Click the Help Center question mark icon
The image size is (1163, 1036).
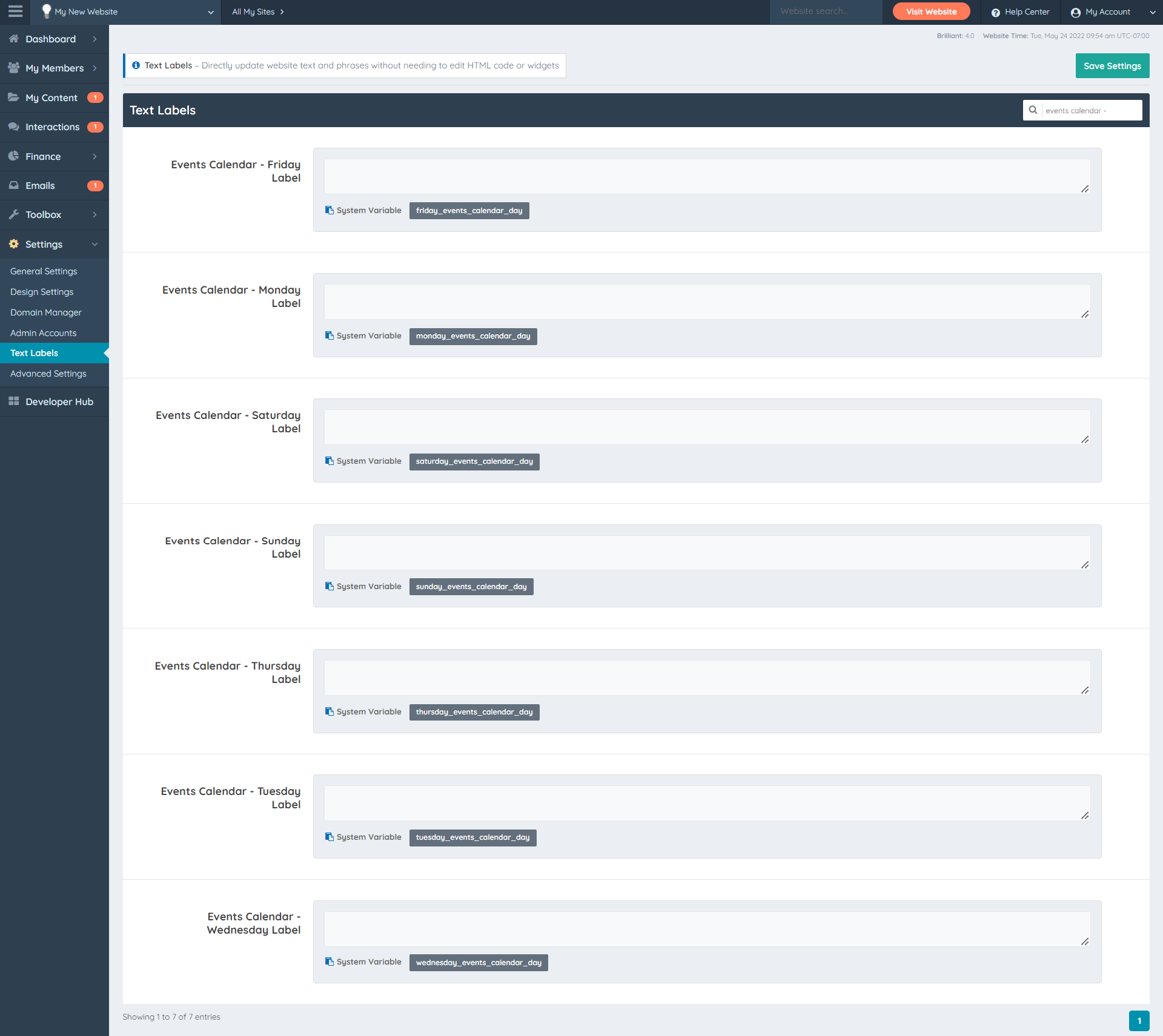tap(995, 12)
